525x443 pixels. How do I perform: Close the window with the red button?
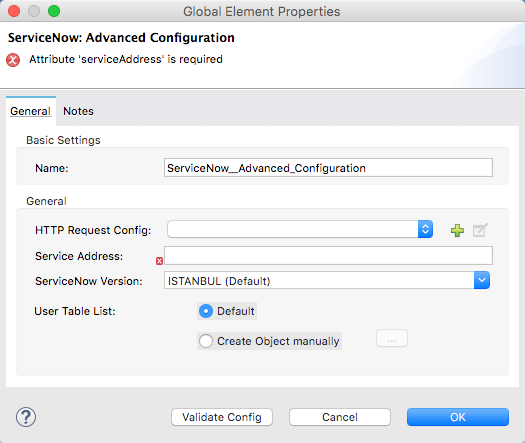[x=14, y=11]
